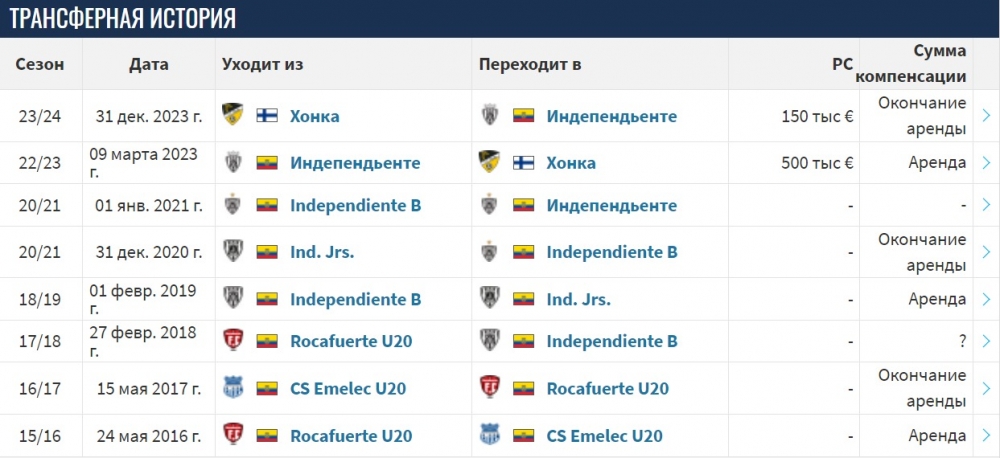Image resolution: width=1000 pixels, height=458 pixels.
Task: Click the Сумма компенсации column header
Action: click(911, 64)
